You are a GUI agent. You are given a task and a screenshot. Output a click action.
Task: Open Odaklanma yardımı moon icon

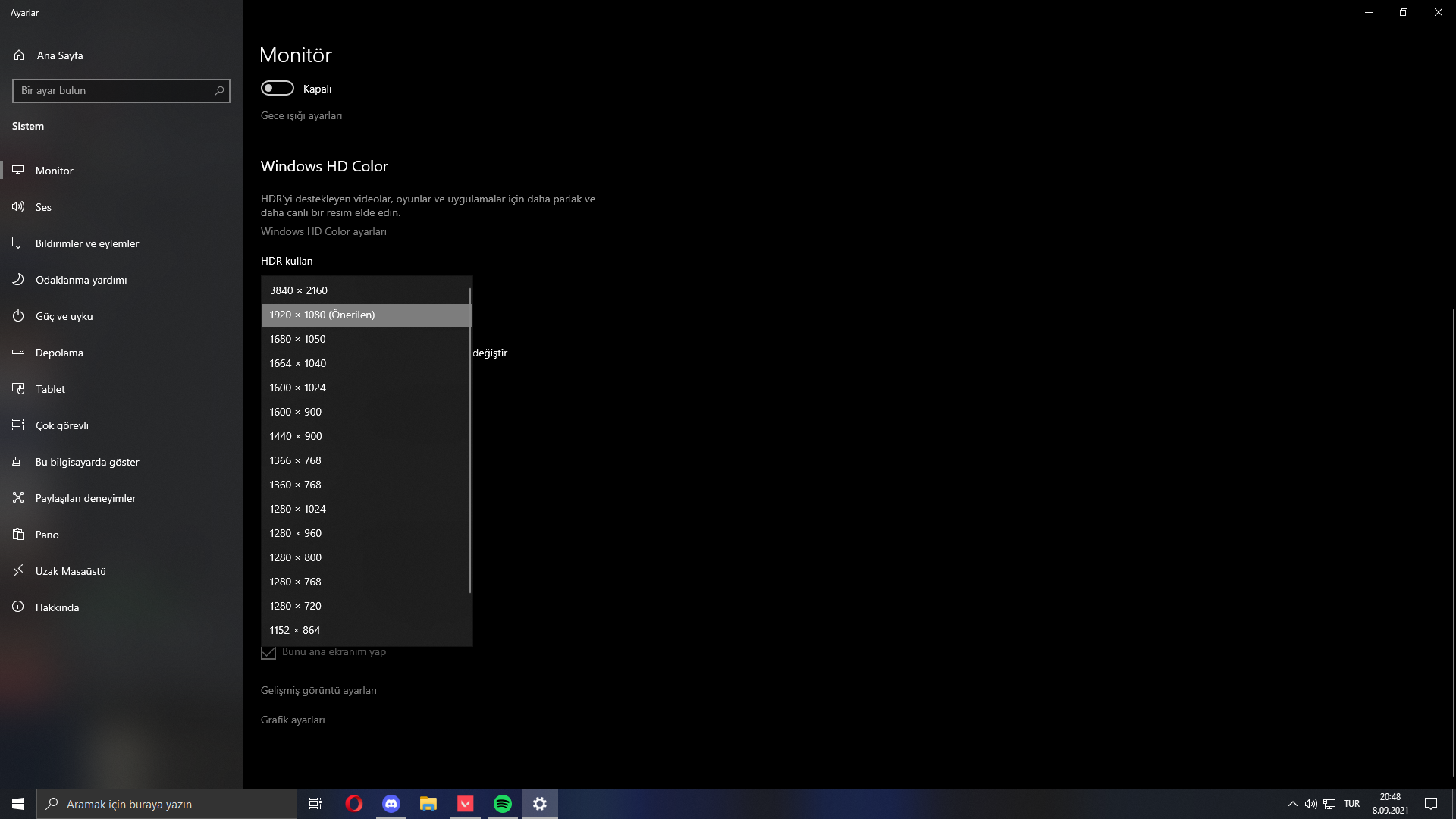pyautogui.click(x=18, y=280)
